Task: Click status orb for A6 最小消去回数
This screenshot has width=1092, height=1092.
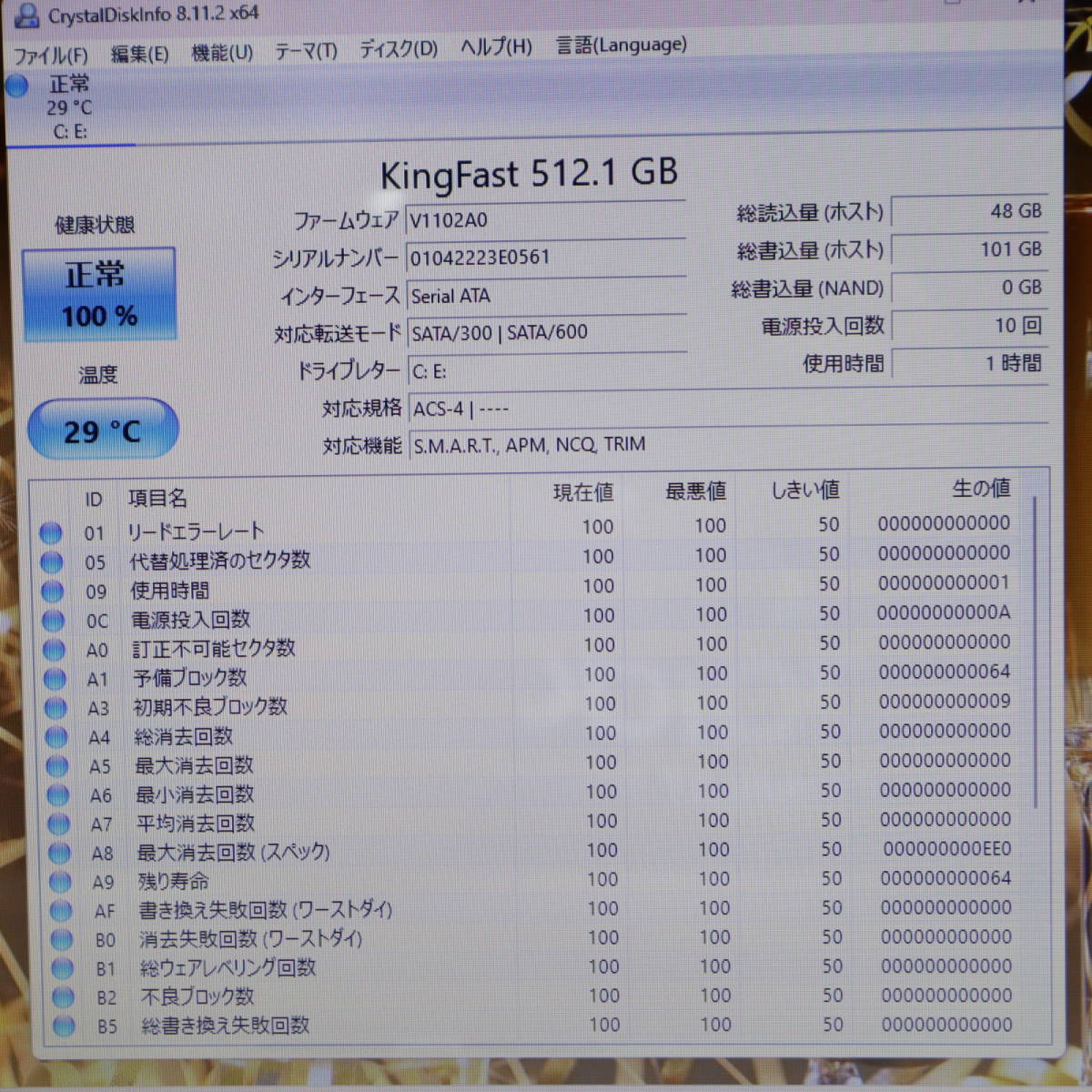Action: pyautogui.click(x=58, y=795)
